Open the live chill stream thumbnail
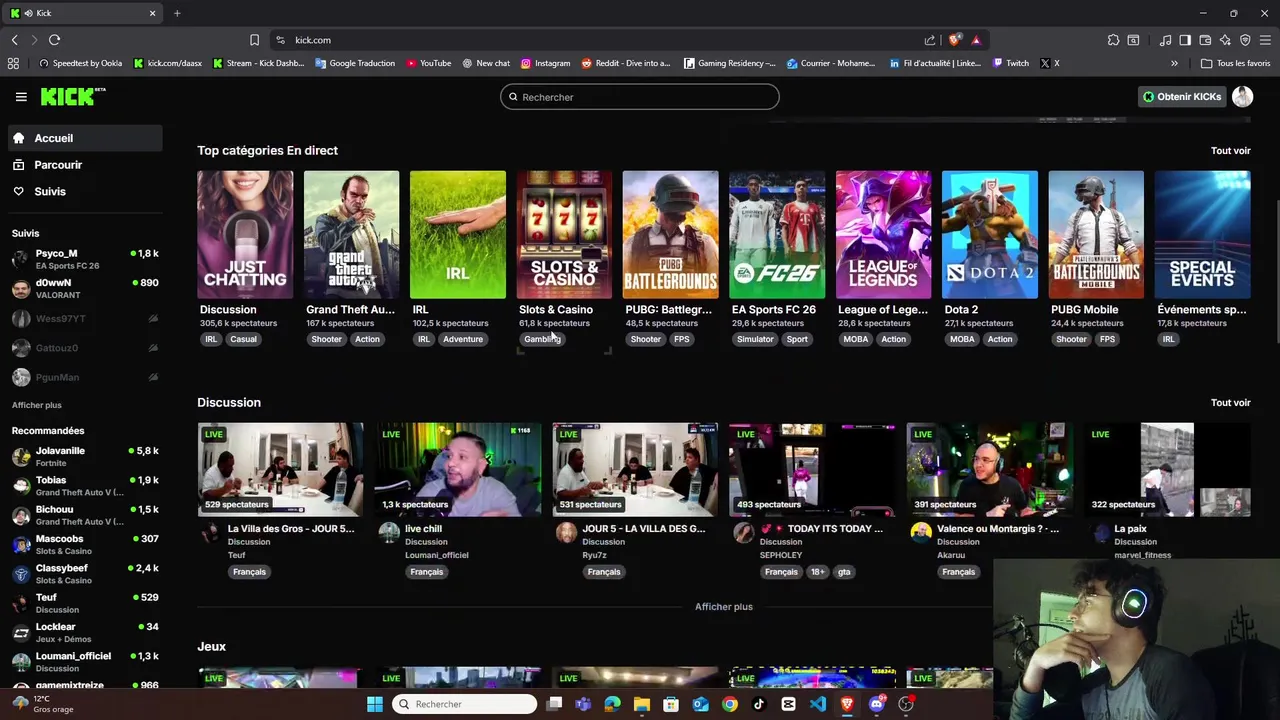 pyautogui.click(x=458, y=469)
